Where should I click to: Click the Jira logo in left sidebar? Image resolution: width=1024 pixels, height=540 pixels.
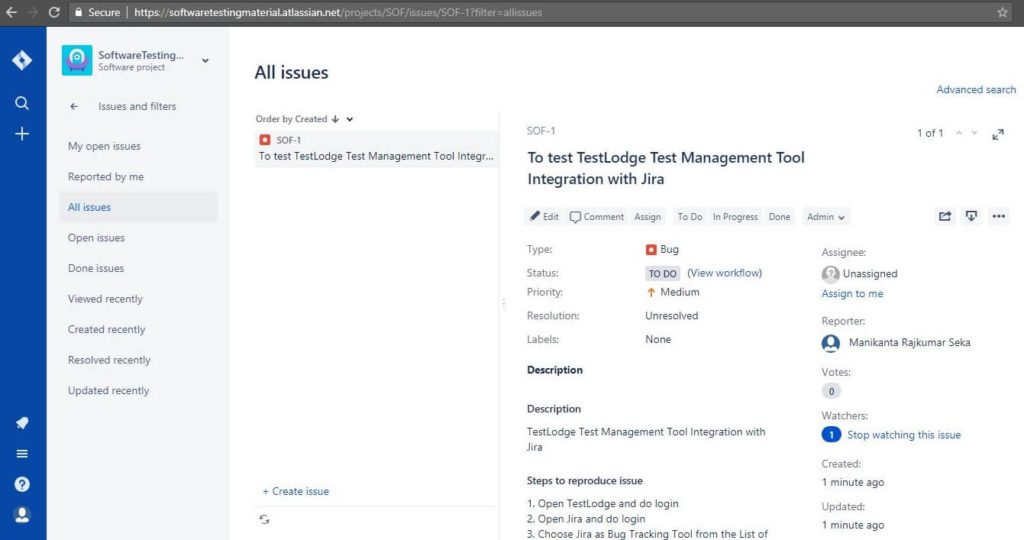pyautogui.click(x=22, y=60)
